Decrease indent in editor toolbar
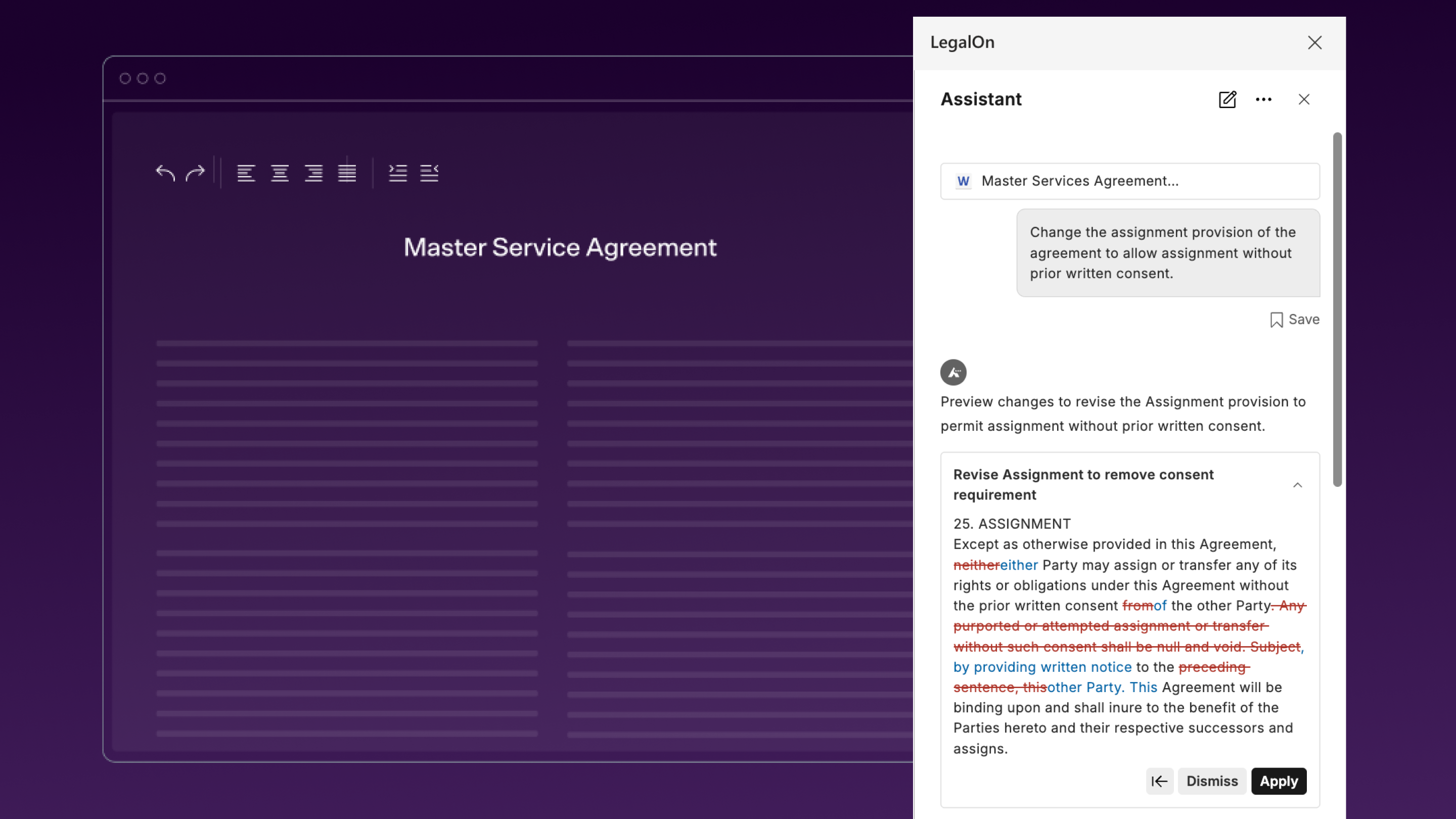This screenshot has width=1456, height=819. 430,173
